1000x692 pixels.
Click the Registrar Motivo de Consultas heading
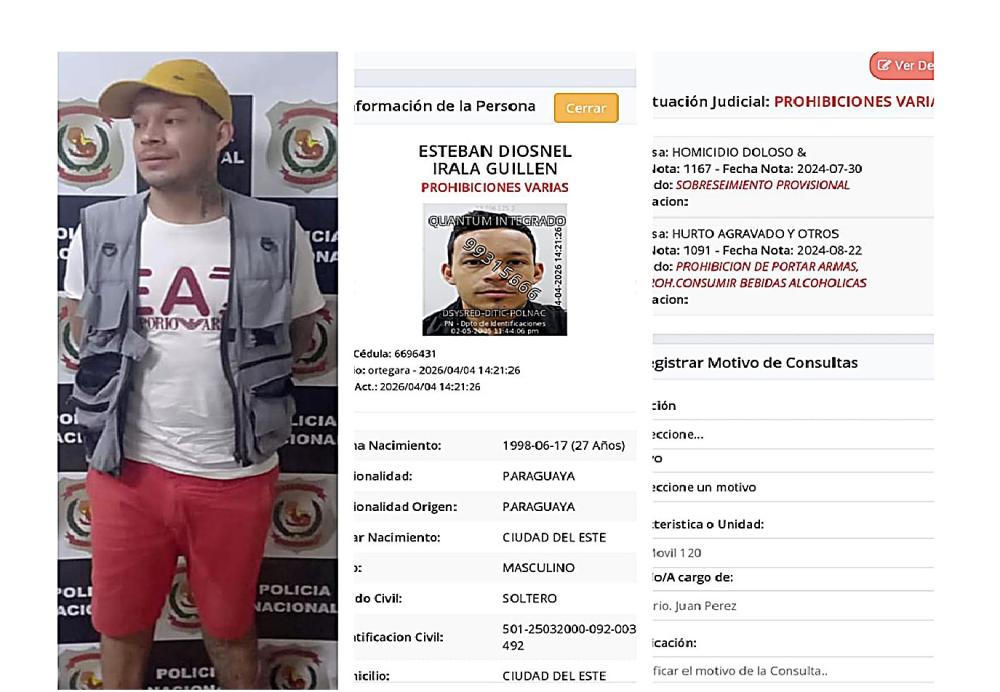(x=755, y=363)
